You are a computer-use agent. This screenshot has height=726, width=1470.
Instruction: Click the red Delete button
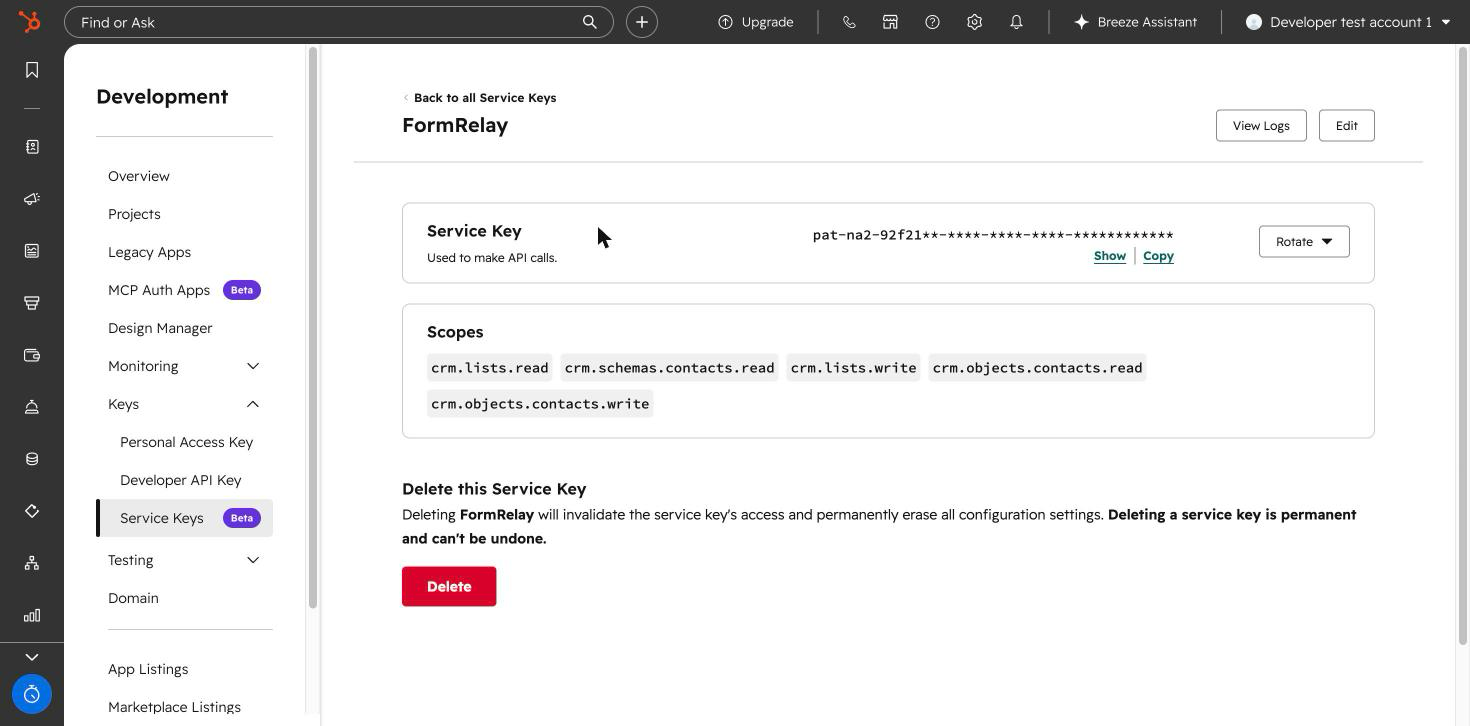click(x=449, y=587)
